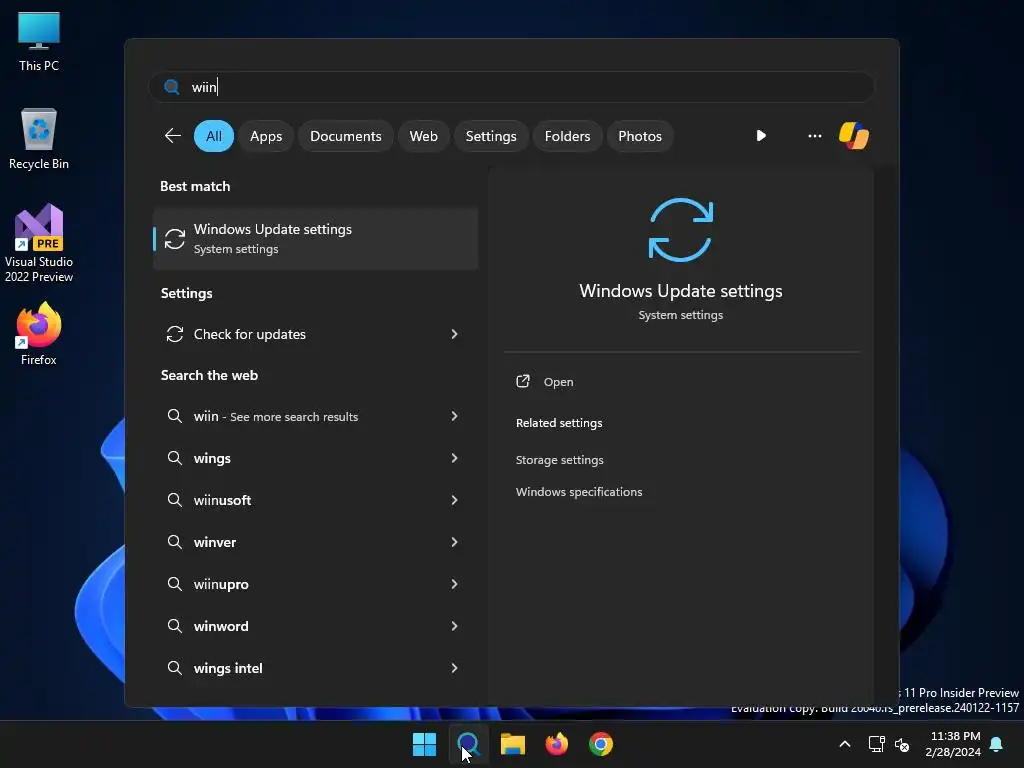Select the wiinusoft web suggestion
The width and height of the screenshot is (1024, 768).
click(x=315, y=500)
